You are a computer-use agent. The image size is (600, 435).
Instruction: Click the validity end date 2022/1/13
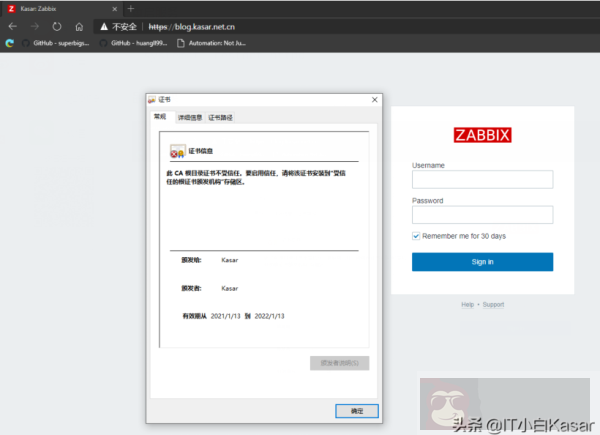point(269,316)
